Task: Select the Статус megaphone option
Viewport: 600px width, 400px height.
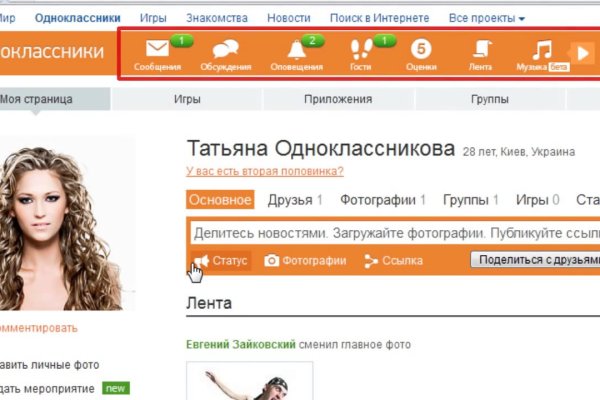Action: tap(220, 261)
